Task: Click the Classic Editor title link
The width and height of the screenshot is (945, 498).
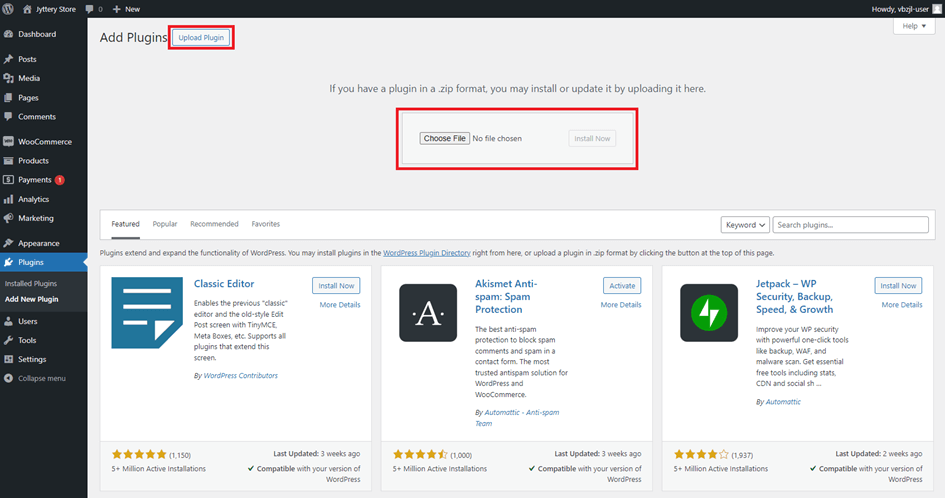Action: (224, 283)
